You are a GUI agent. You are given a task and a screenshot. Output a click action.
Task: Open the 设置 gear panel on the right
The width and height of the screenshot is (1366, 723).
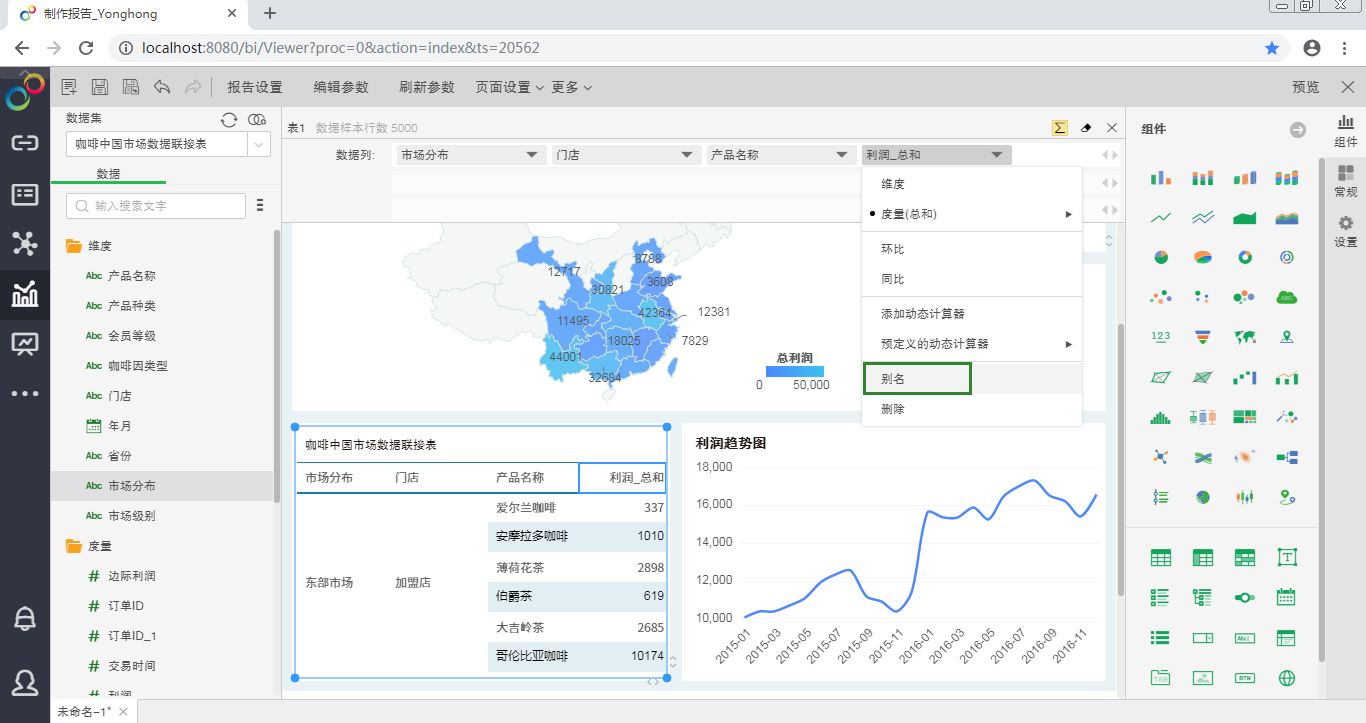pos(1346,231)
